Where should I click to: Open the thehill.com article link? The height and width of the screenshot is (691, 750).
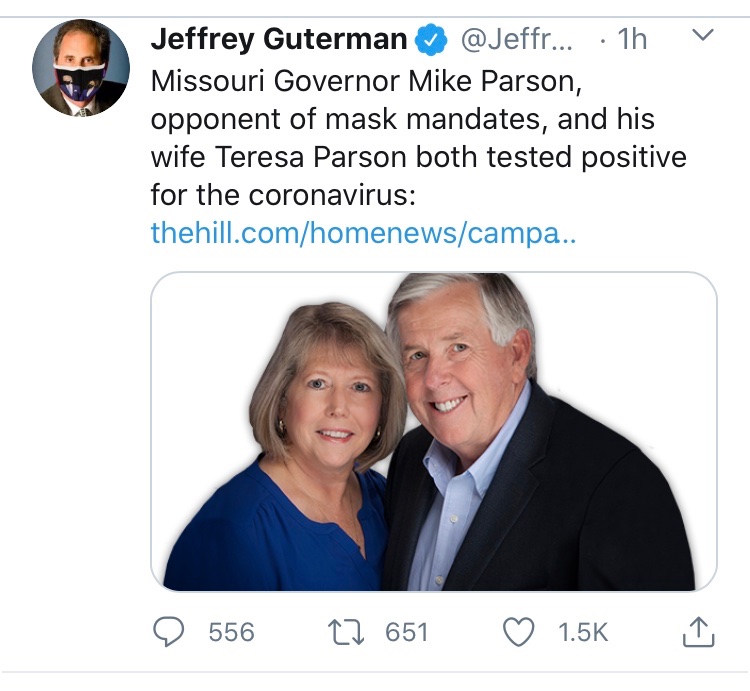pyautogui.click(x=363, y=233)
